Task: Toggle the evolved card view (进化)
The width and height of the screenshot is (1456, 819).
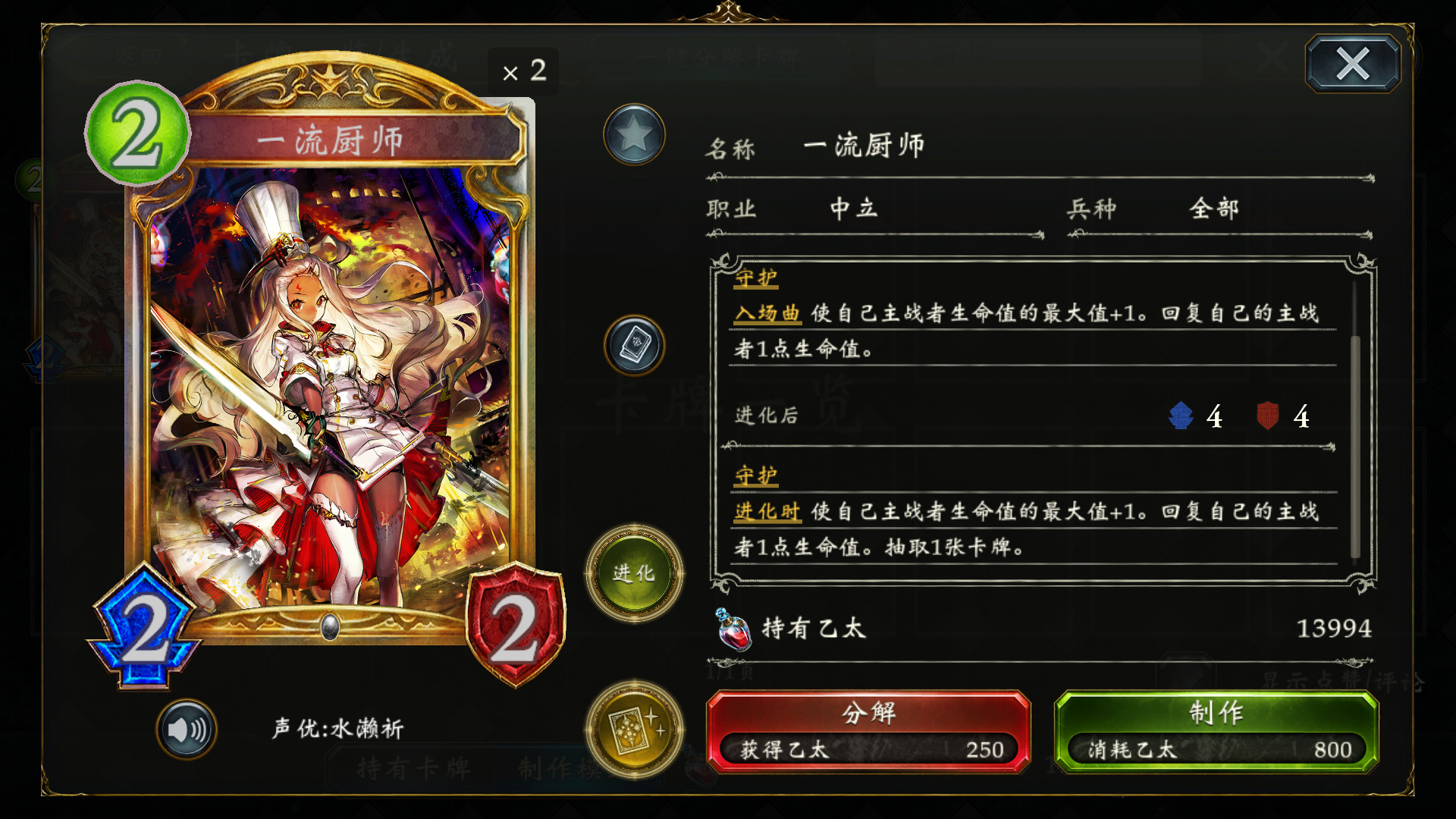Action: (634, 573)
